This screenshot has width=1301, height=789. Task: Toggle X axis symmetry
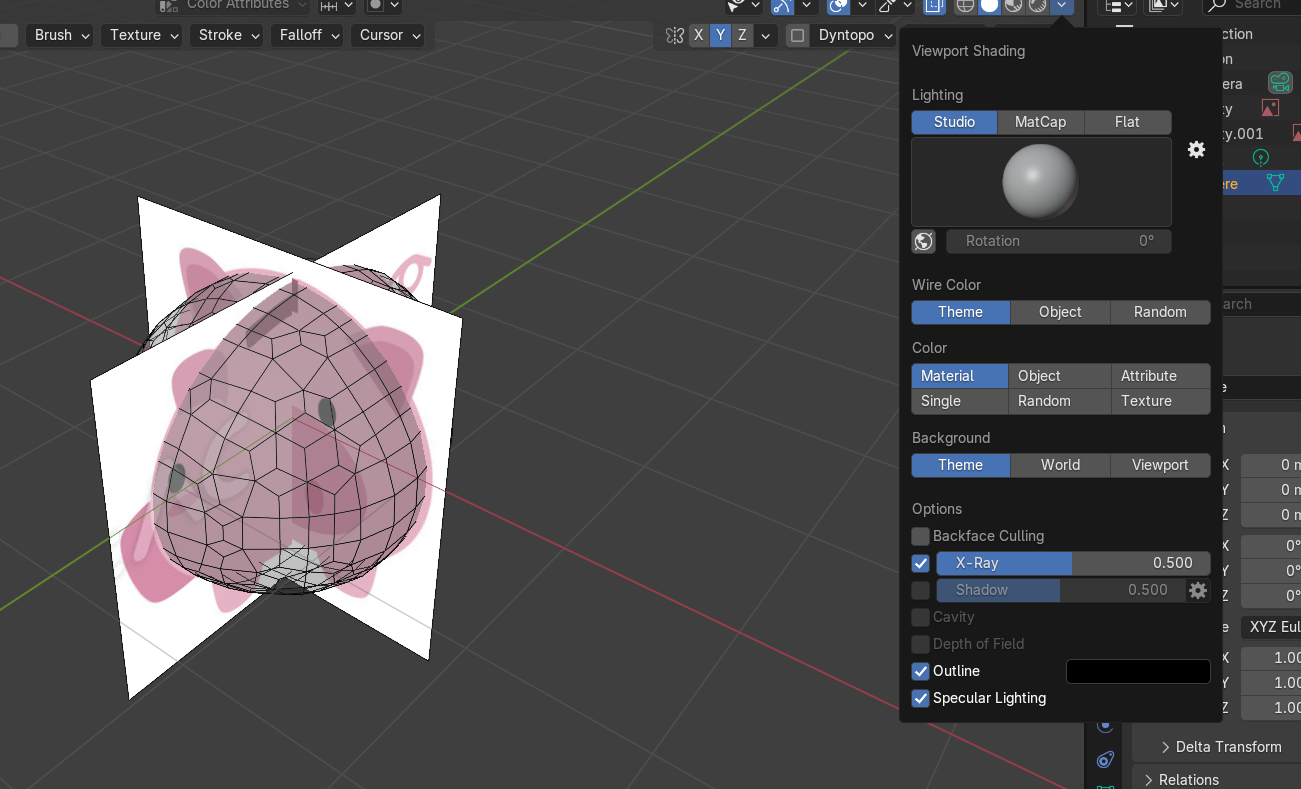point(698,35)
